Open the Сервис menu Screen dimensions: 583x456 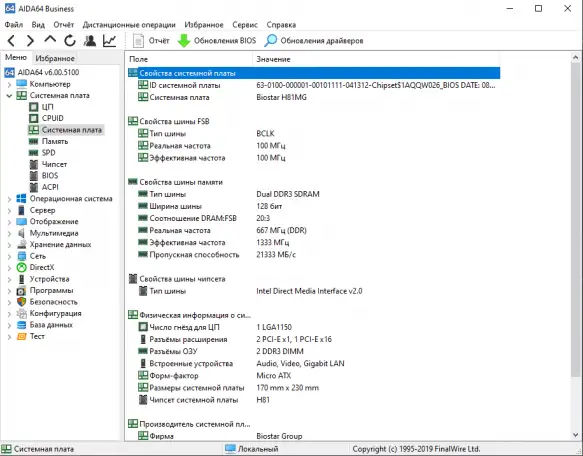click(245, 25)
